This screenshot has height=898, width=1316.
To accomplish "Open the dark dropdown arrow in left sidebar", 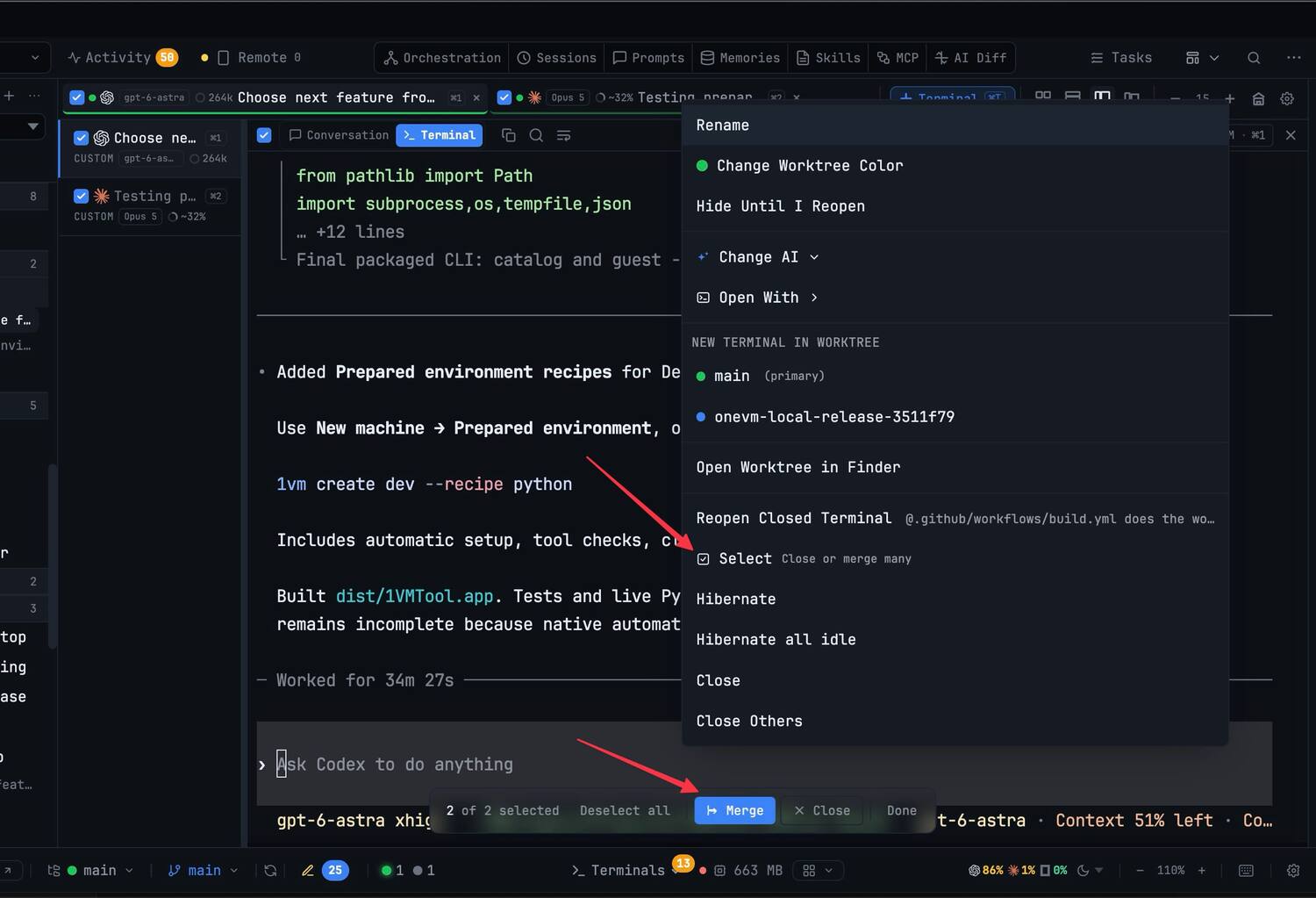I will click(x=32, y=126).
